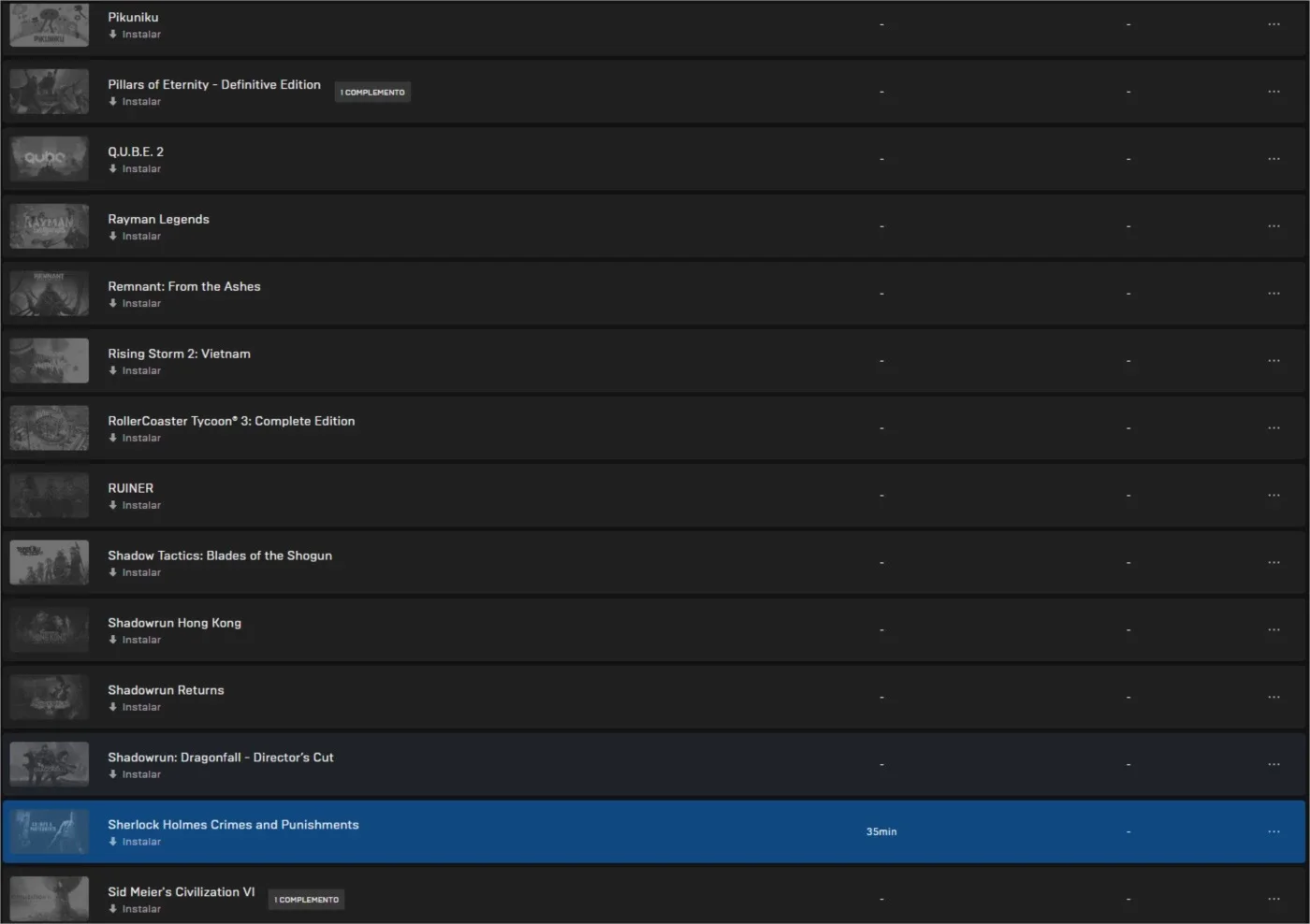Click the Shadowrun: Dragonfall cover thumbnail
The image size is (1310, 924).
(49, 765)
